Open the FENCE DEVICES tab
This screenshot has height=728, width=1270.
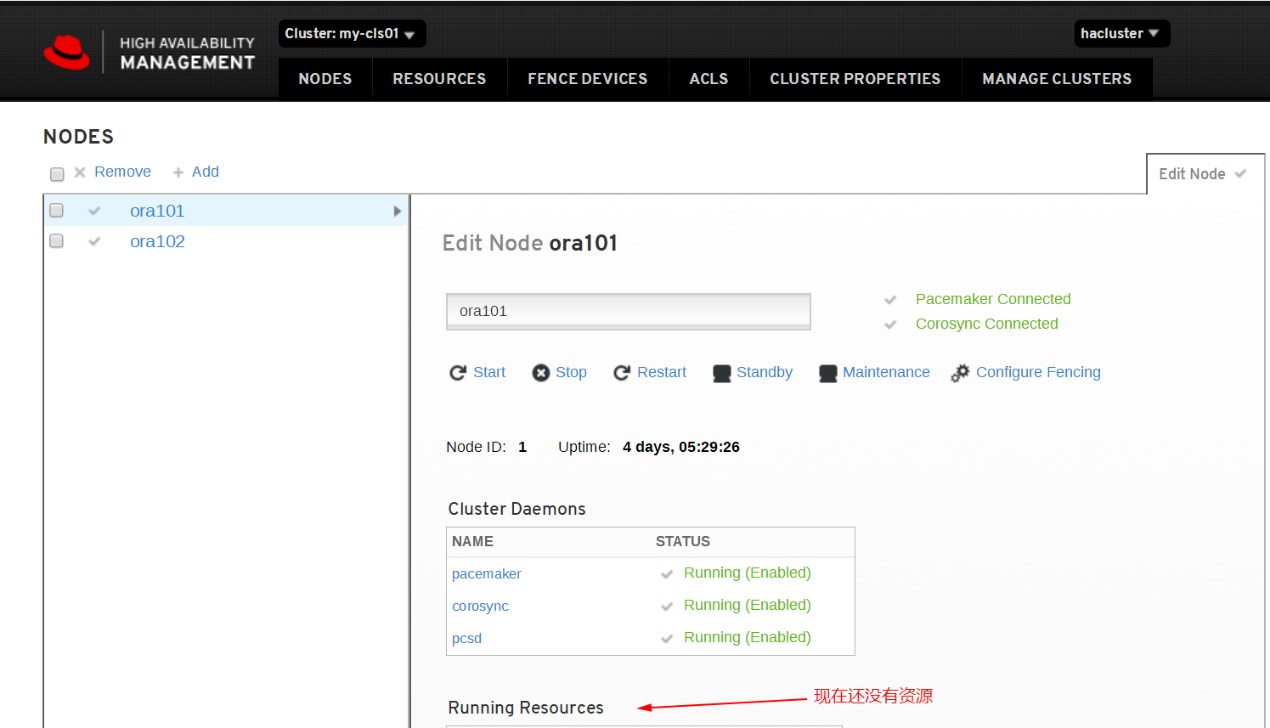pyautogui.click(x=587, y=78)
